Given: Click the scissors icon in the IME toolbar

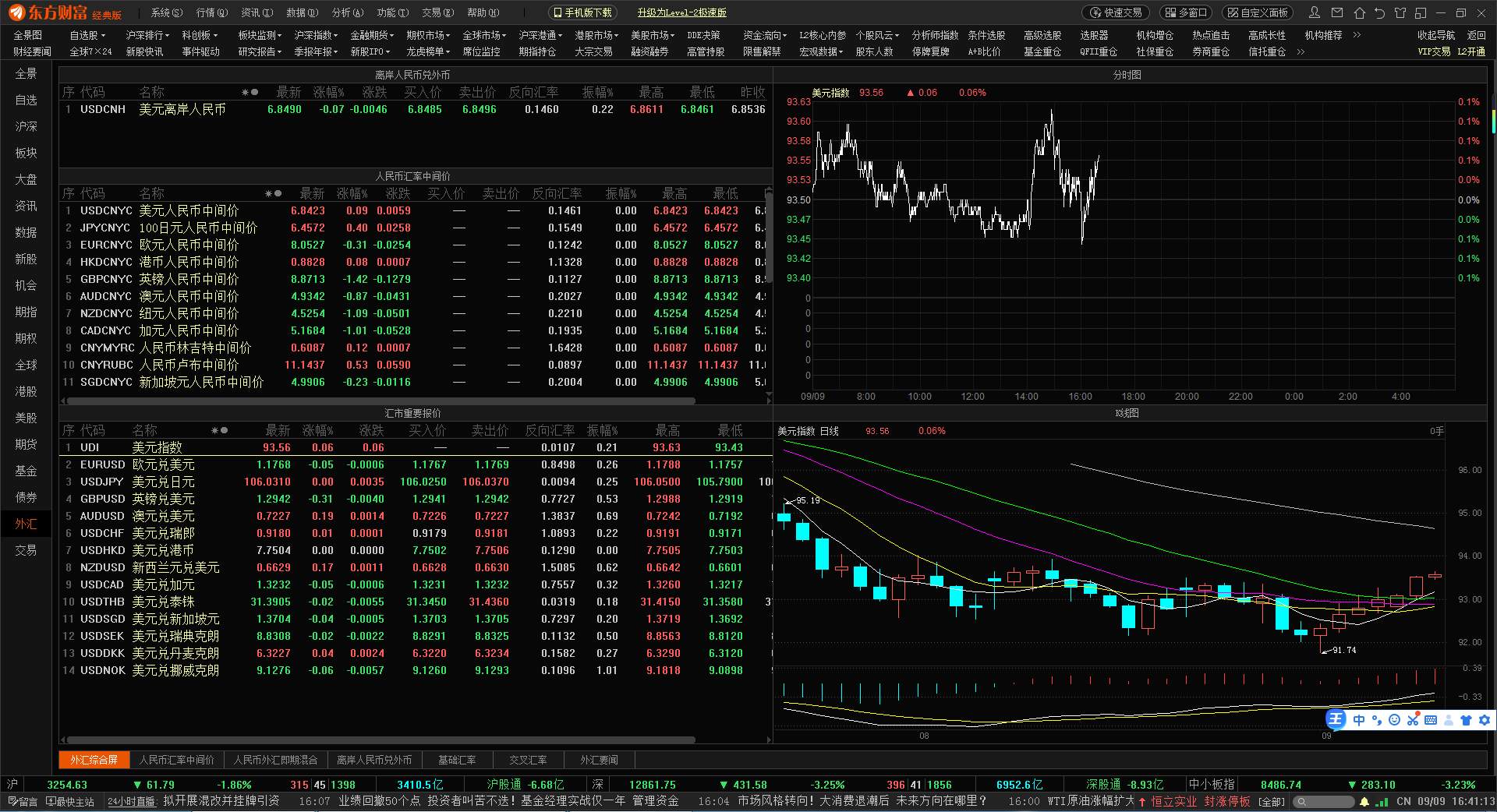Looking at the screenshot, I should coord(1413,720).
